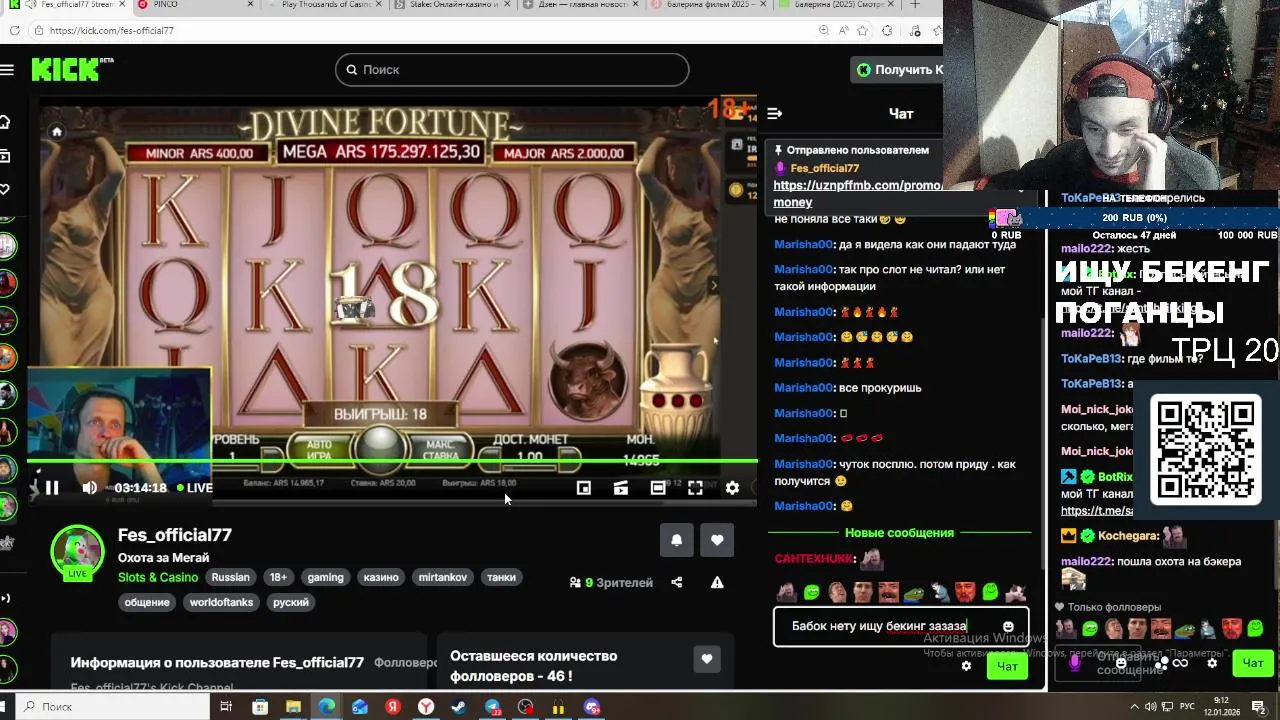
Task: Open the player settings gear
Action: [732, 488]
